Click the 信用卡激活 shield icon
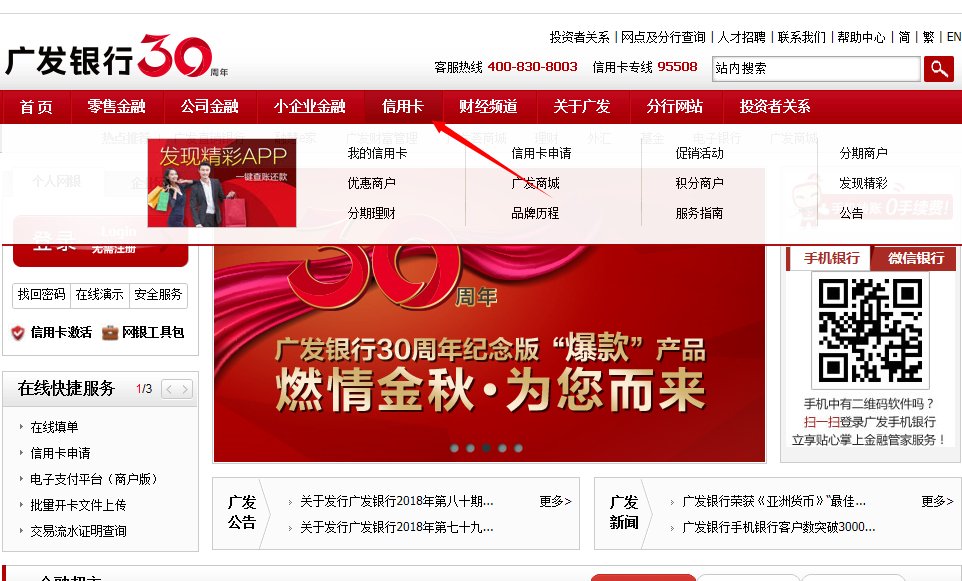The image size is (962, 581). [17, 331]
